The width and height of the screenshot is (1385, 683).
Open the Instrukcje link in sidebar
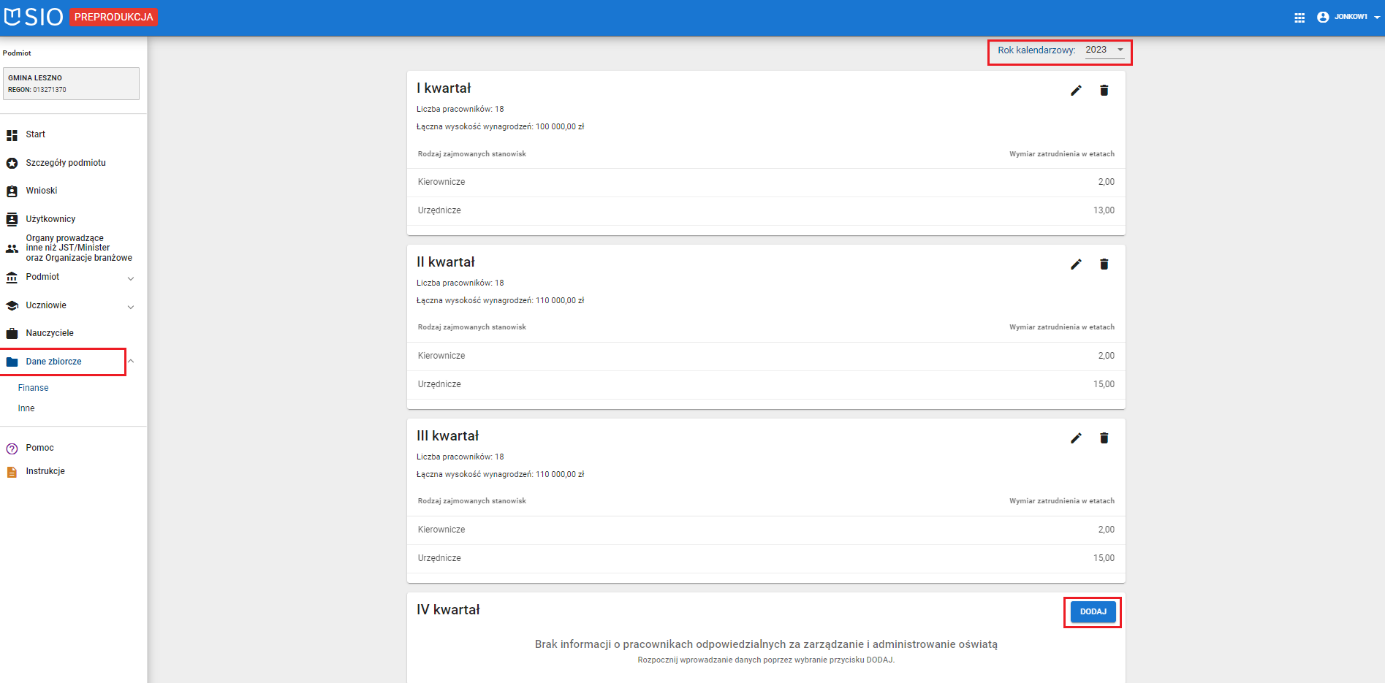[45, 471]
